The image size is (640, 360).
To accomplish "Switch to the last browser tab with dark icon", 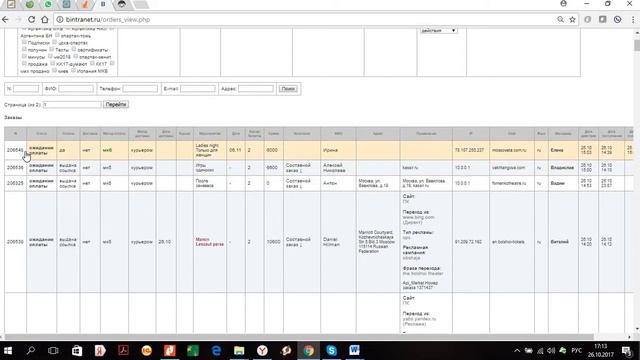I will pos(121,4).
